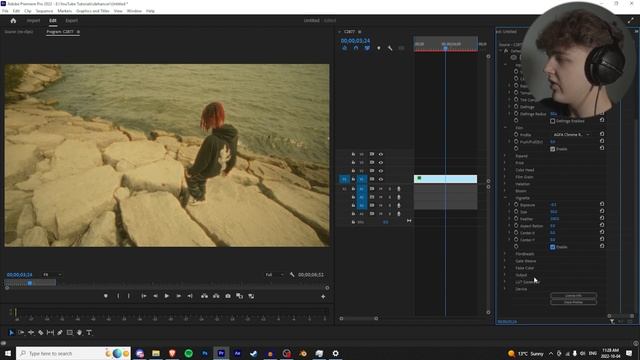Pick the Hand tool
The image size is (640, 360).
[80, 333]
